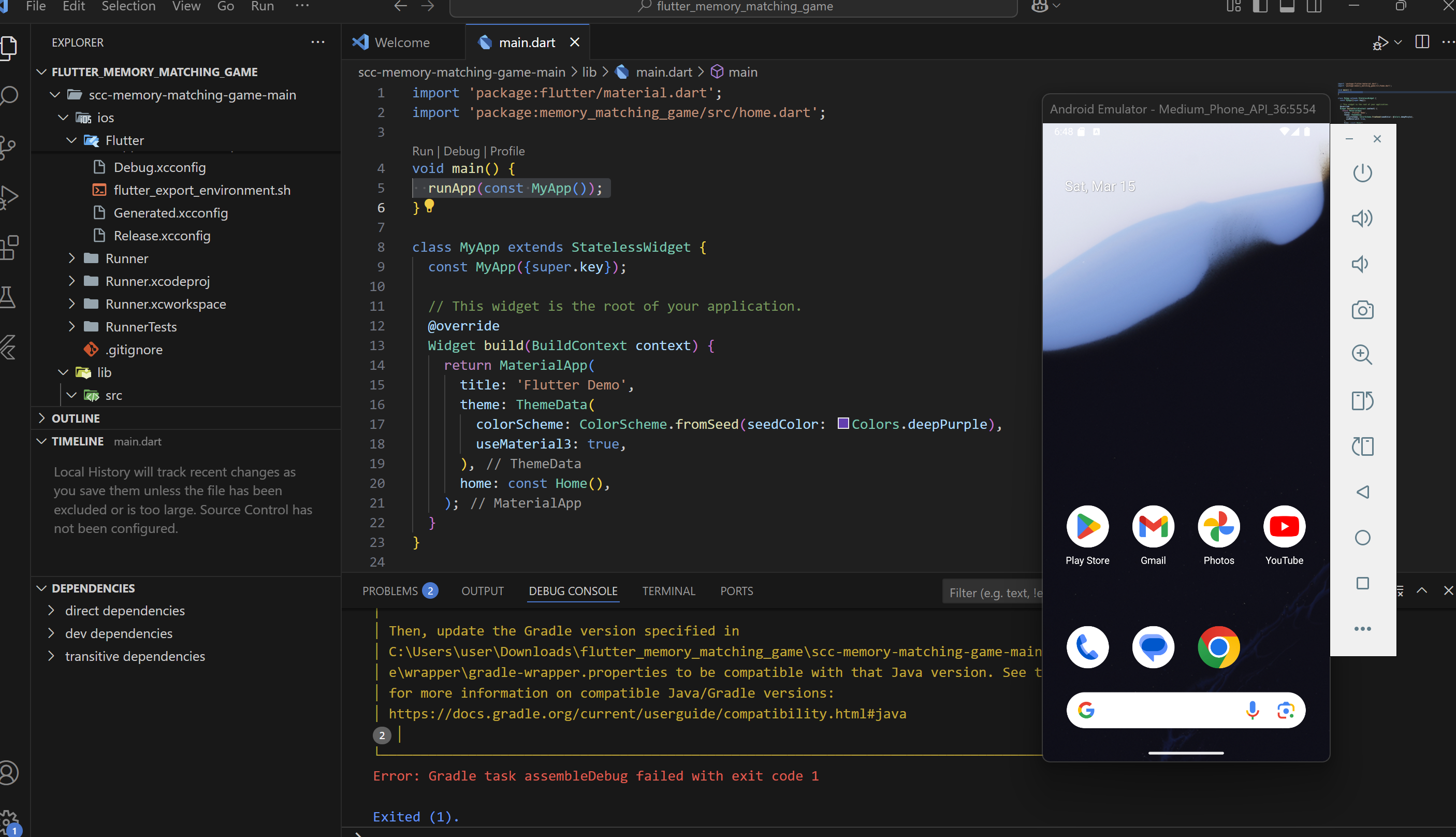Raise emulator volume
The image size is (1456, 837).
pos(1362,219)
